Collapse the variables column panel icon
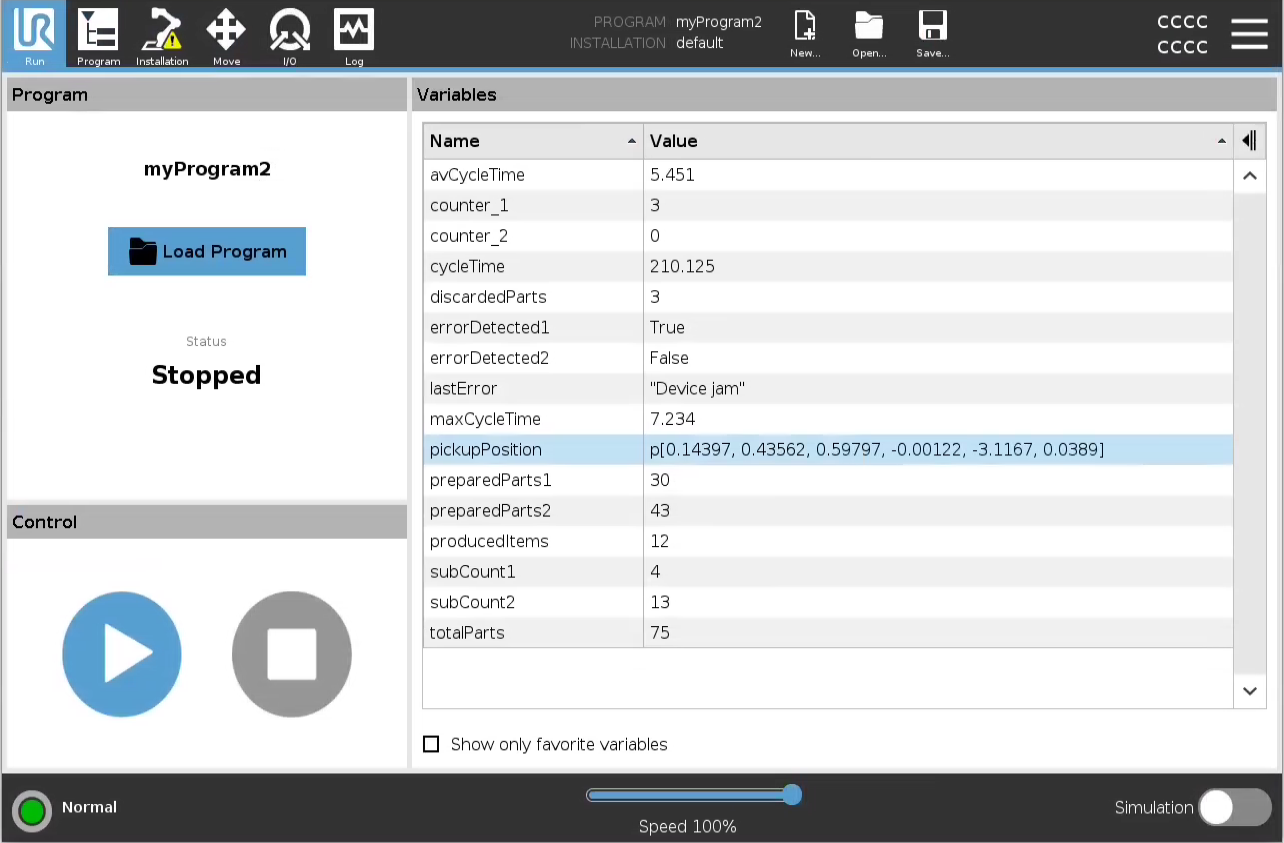Image resolution: width=1284 pixels, height=843 pixels. pyautogui.click(x=1249, y=141)
